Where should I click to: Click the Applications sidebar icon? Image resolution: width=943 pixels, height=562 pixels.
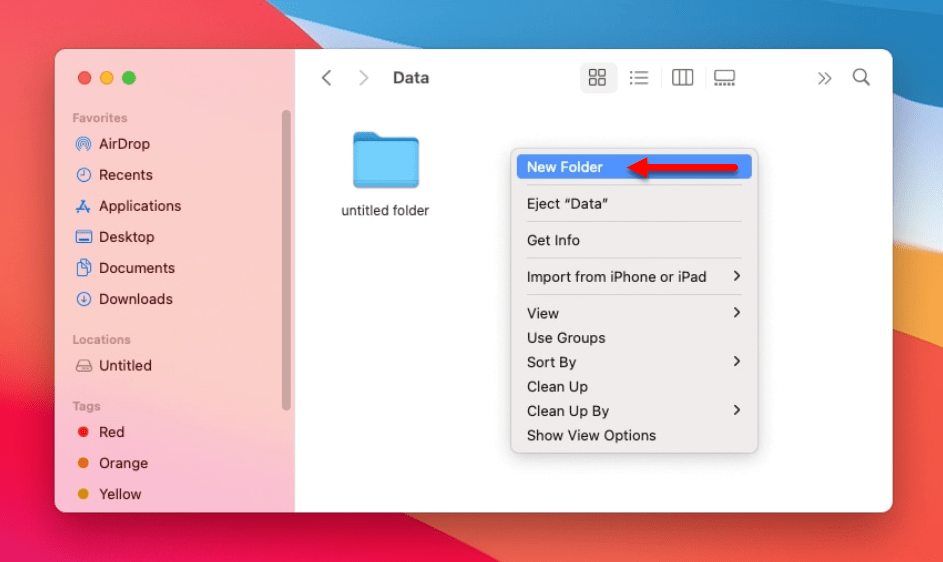pos(83,206)
